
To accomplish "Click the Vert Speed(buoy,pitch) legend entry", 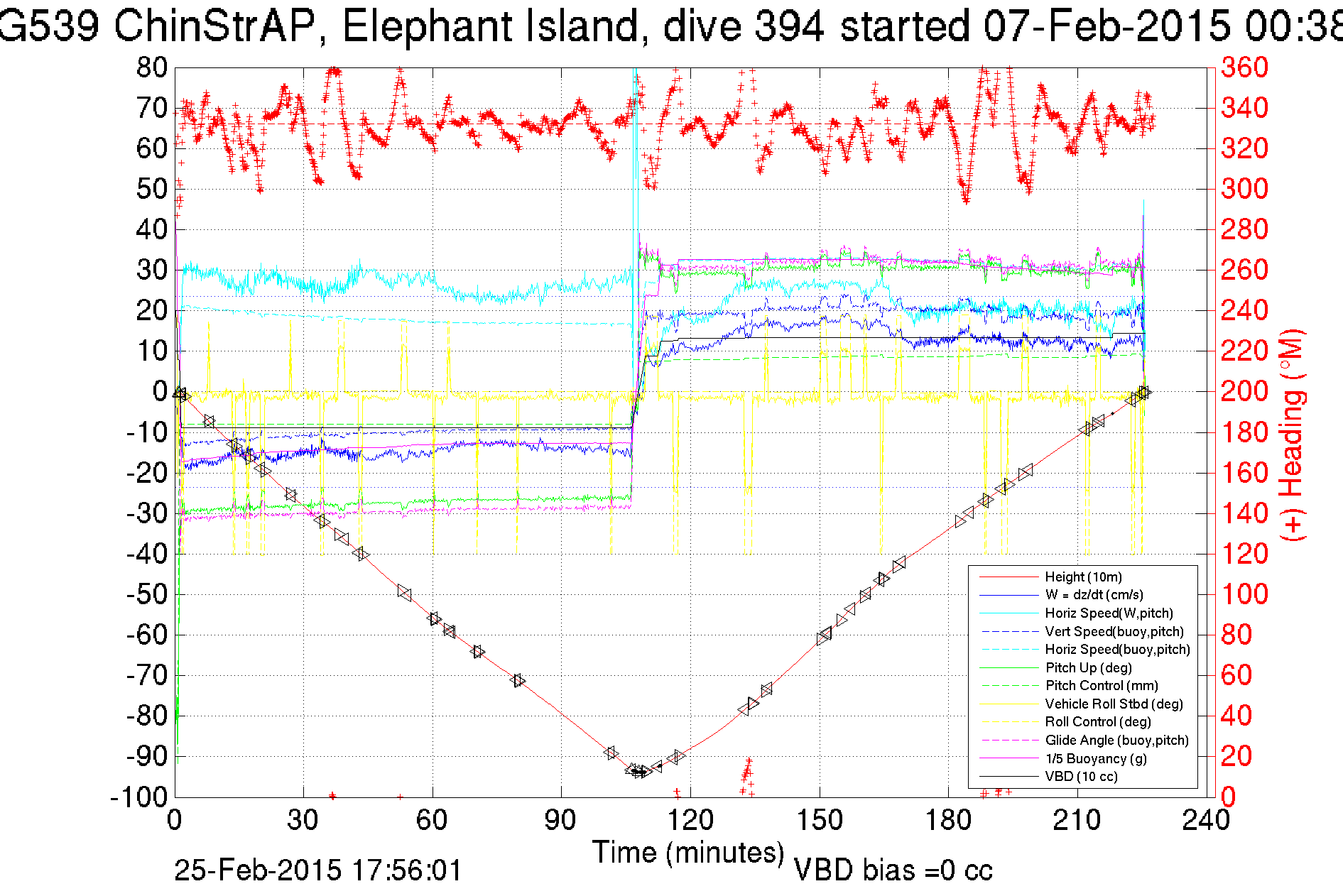I will [1114, 631].
